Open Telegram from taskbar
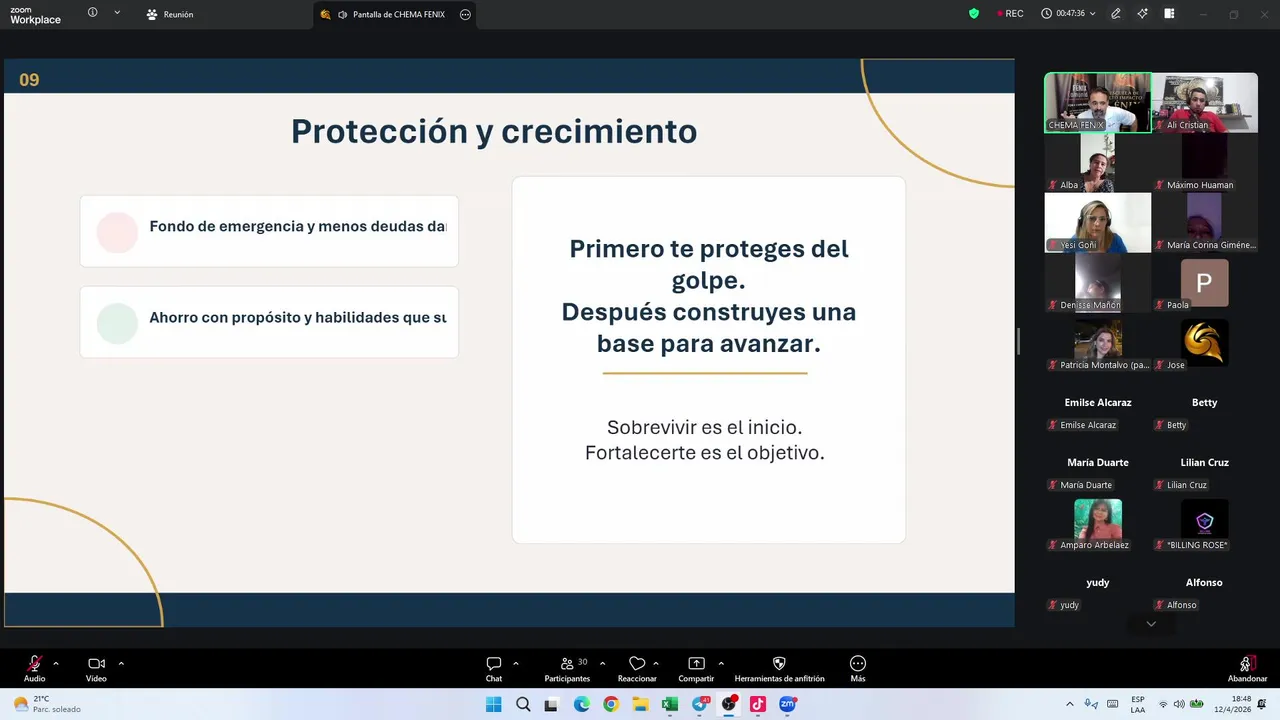 coord(700,704)
